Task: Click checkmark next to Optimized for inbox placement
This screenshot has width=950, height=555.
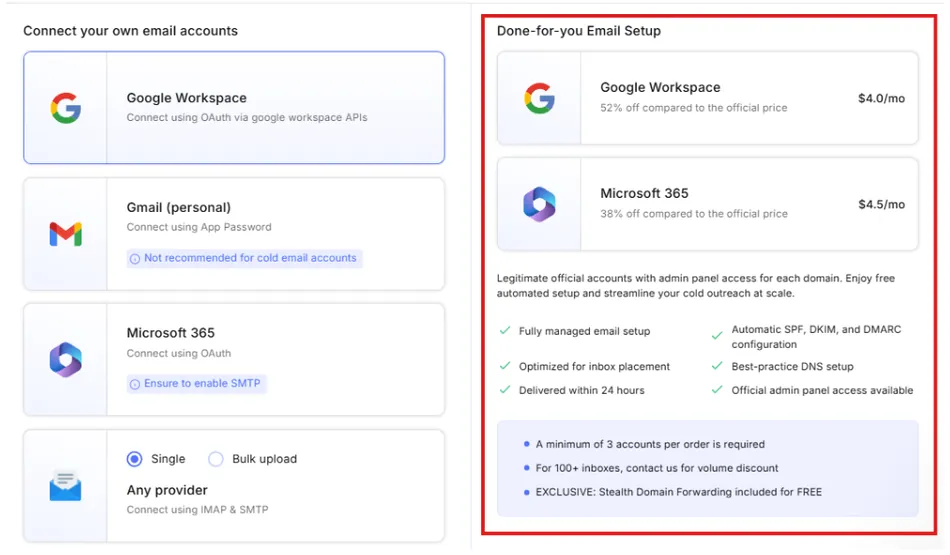Action: coord(505,366)
